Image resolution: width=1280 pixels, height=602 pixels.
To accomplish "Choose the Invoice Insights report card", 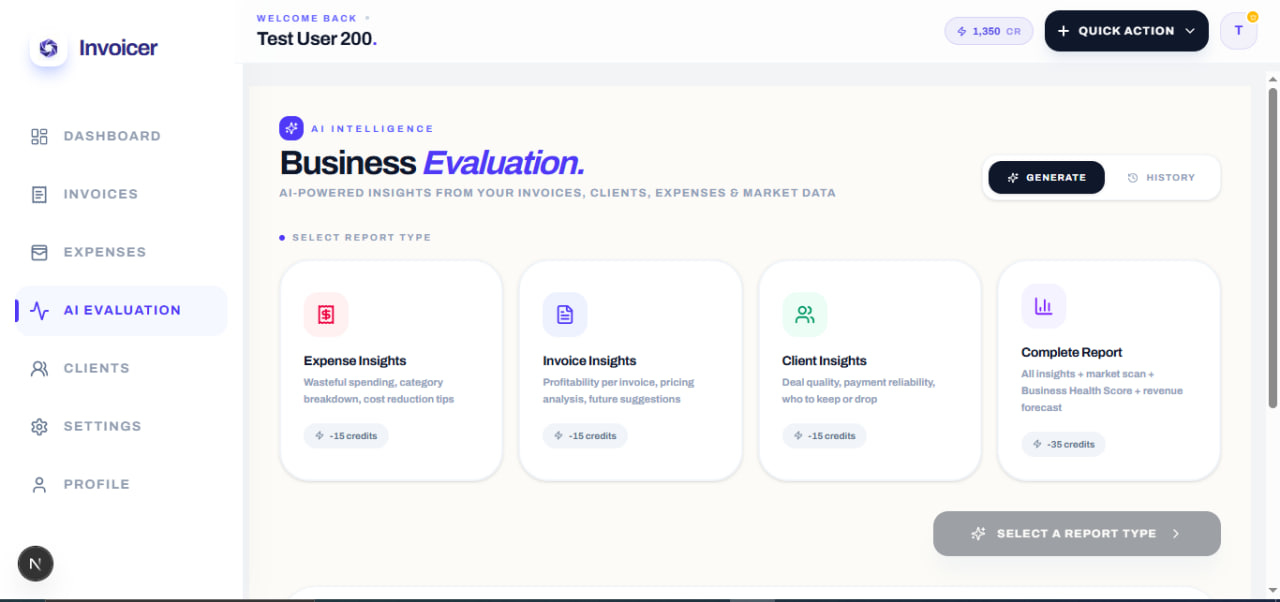I will point(630,371).
